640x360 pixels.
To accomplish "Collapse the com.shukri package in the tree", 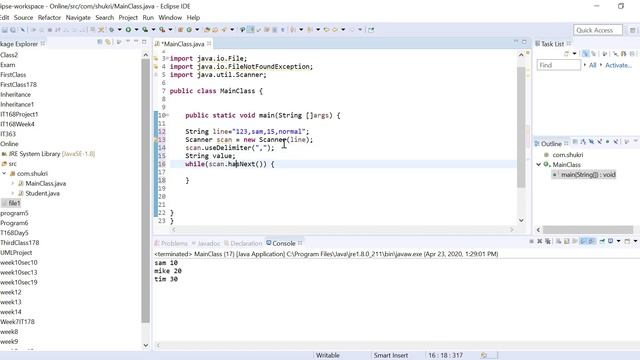I will pyautogui.click(x=4, y=173).
